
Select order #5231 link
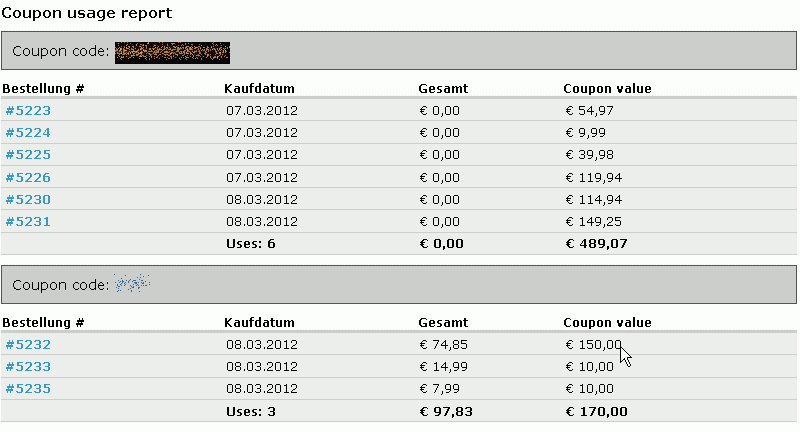coord(28,222)
